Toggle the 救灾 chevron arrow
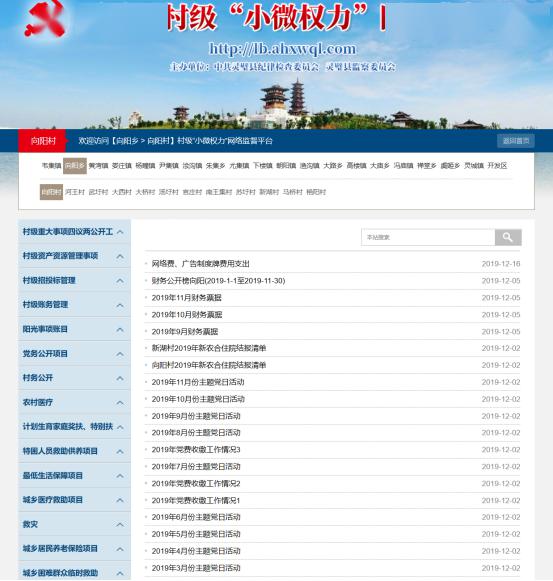 coord(120,524)
